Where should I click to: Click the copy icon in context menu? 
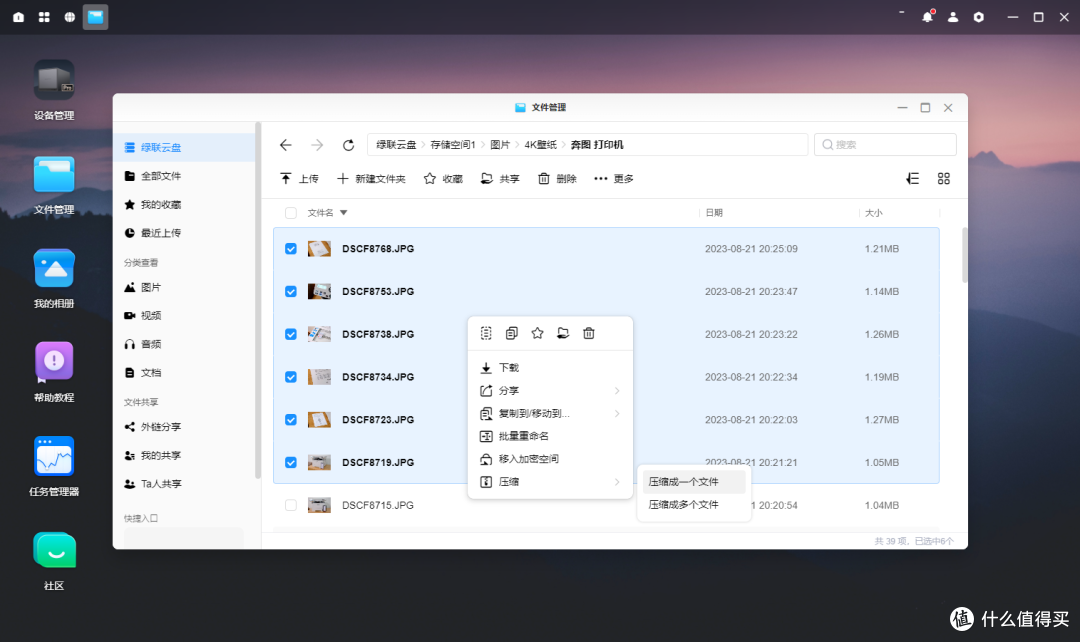tap(512, 333)
